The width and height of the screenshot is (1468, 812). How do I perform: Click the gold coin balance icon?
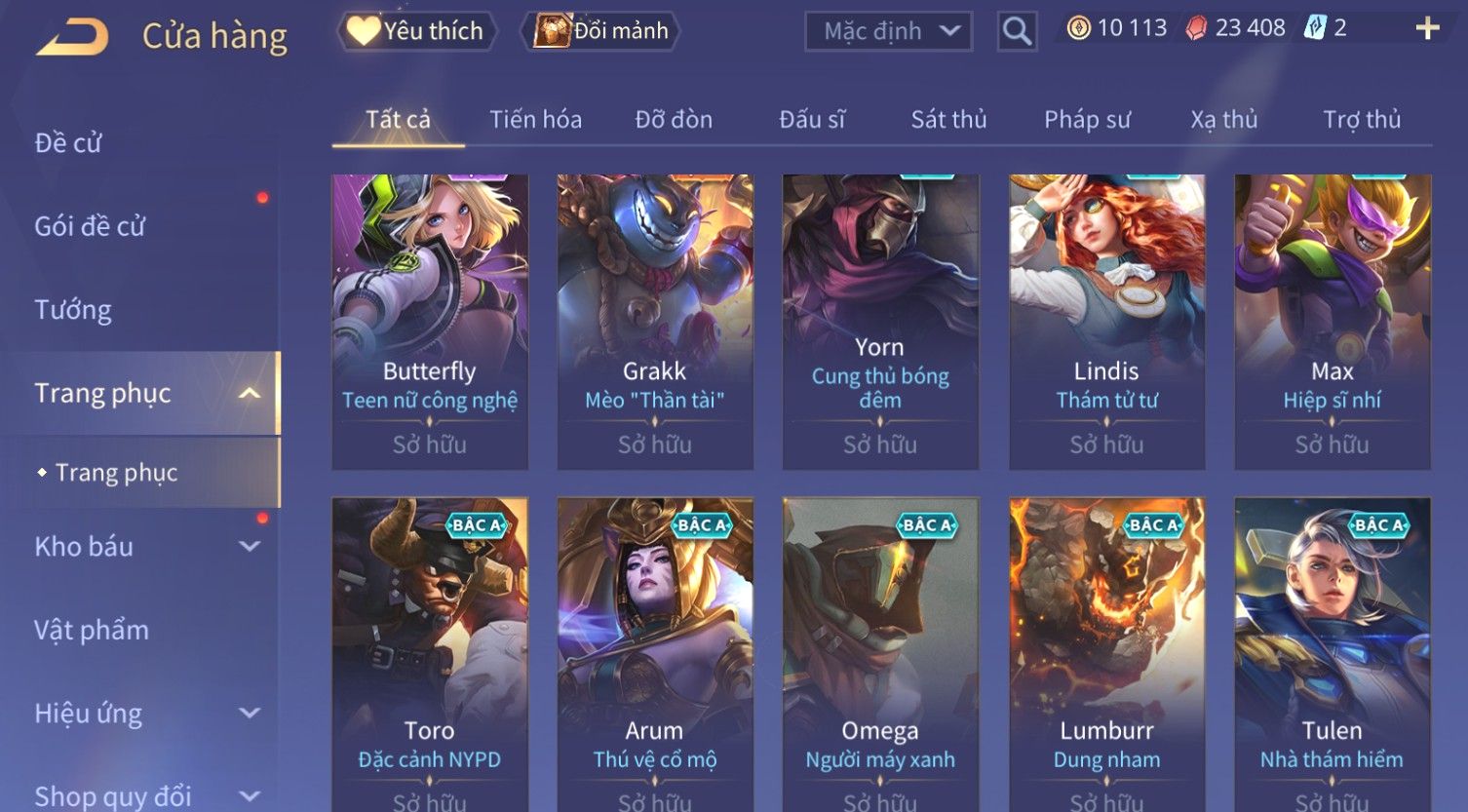[1078, 28]
